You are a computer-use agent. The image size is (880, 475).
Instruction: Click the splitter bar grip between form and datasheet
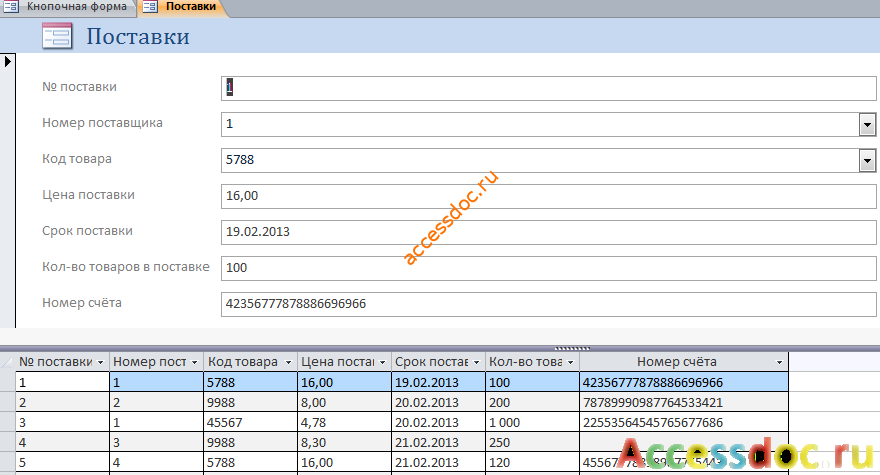click(x=572, y=348)
